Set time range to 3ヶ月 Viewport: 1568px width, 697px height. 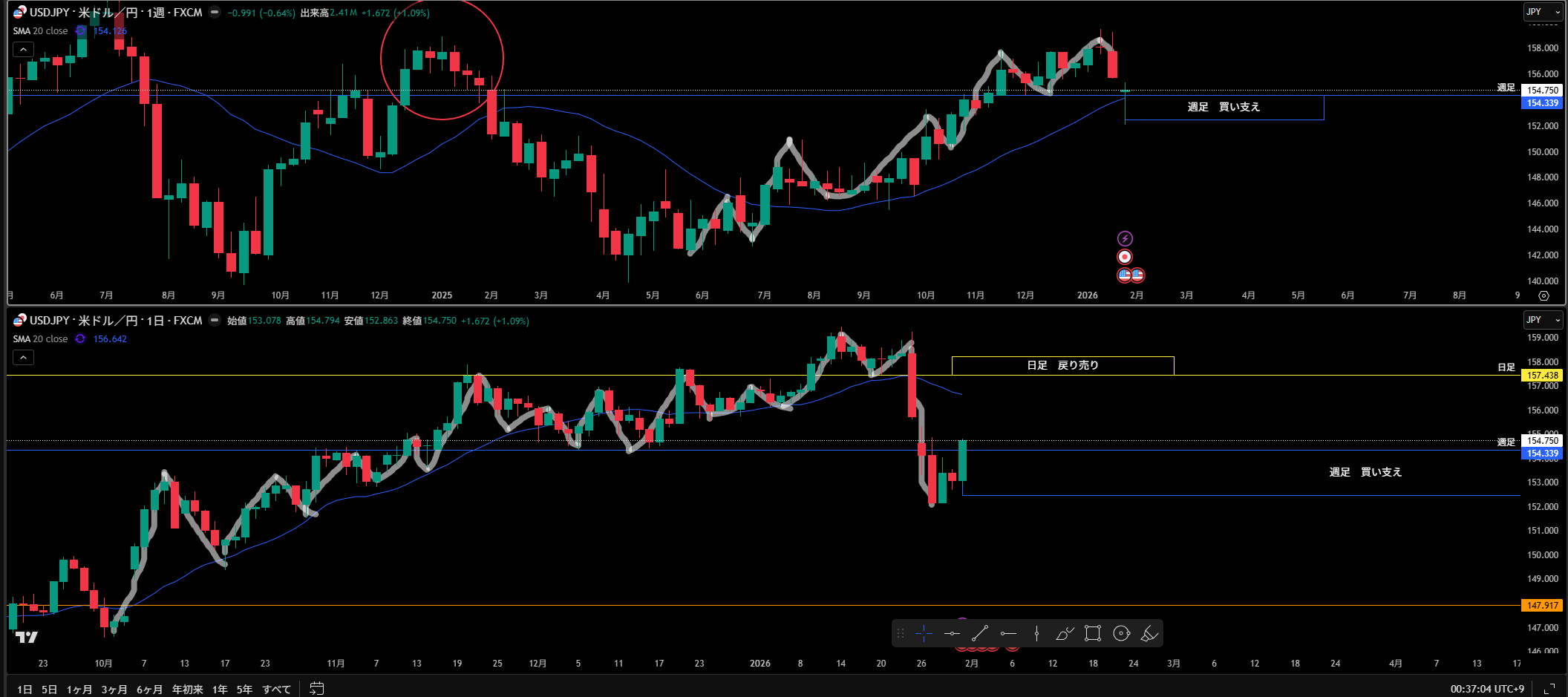point(114,689)
